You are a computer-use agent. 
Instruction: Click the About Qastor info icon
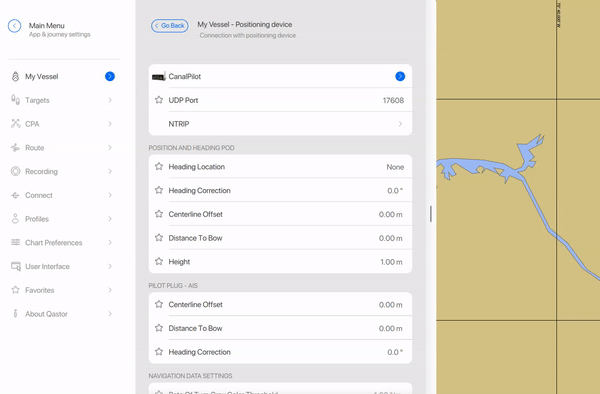[x=15, y=314]
